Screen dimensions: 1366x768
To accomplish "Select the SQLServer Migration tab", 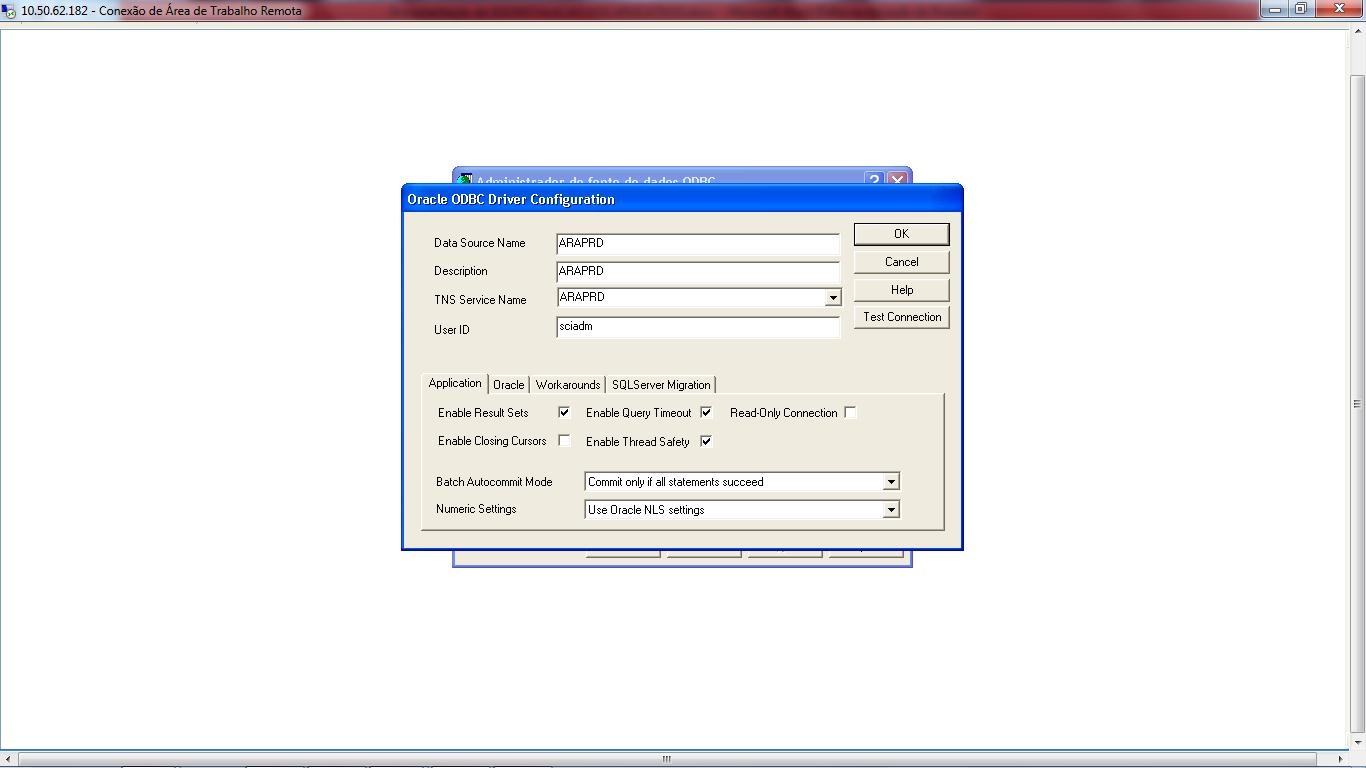I will [661, 385].
